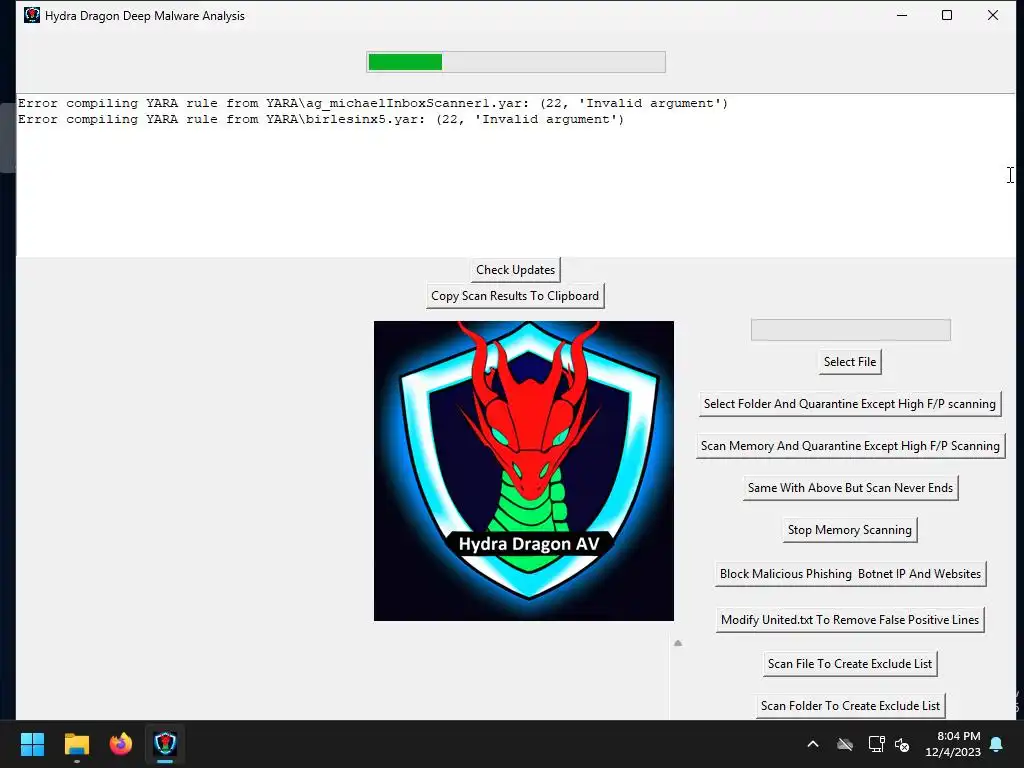Viewport: 1024px width, 768px height.
Task: Close the Hydra Dragon window
Action: tap(993, 15)
